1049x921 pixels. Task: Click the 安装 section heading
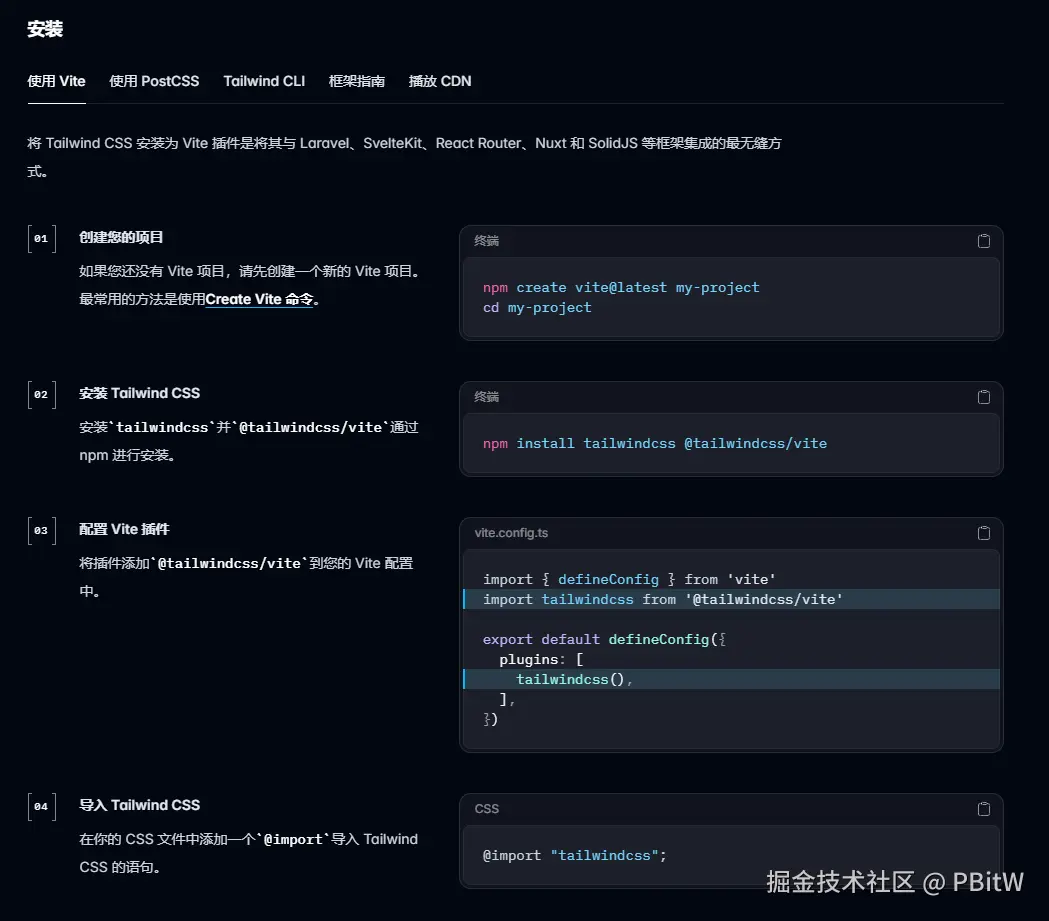point(45,29)
